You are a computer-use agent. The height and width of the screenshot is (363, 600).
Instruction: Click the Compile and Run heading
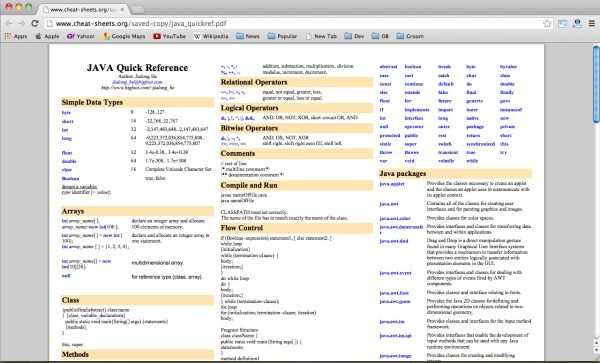click(x=249, y=185)
